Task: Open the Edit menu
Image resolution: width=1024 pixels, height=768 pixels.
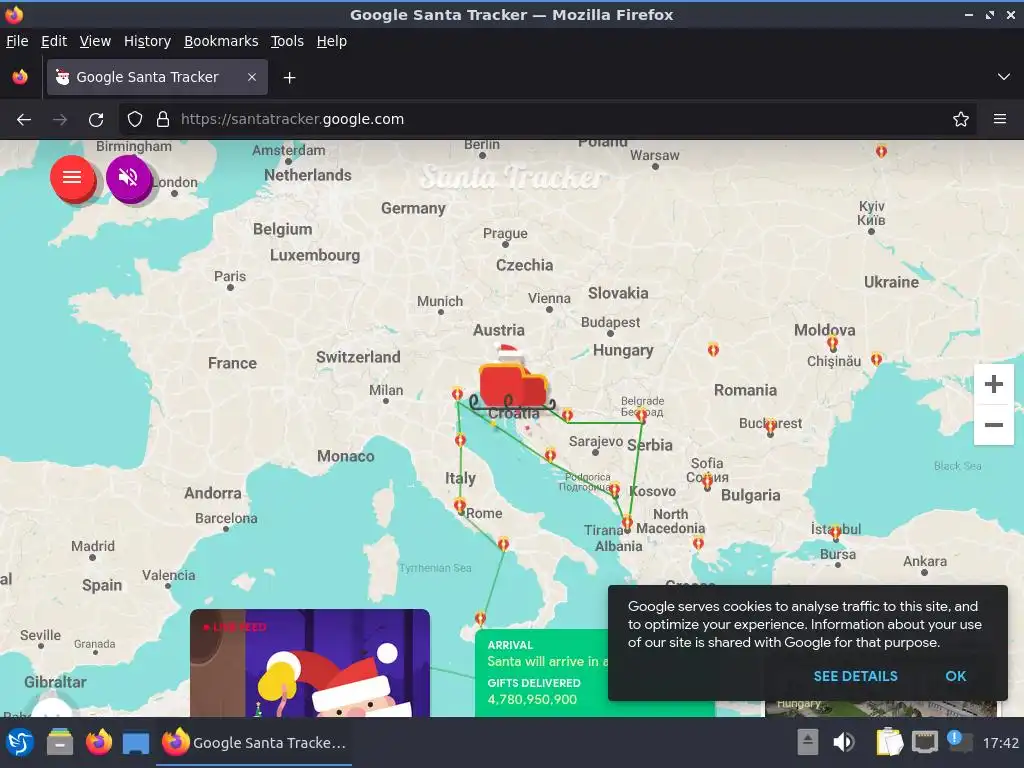Action: 54,41
